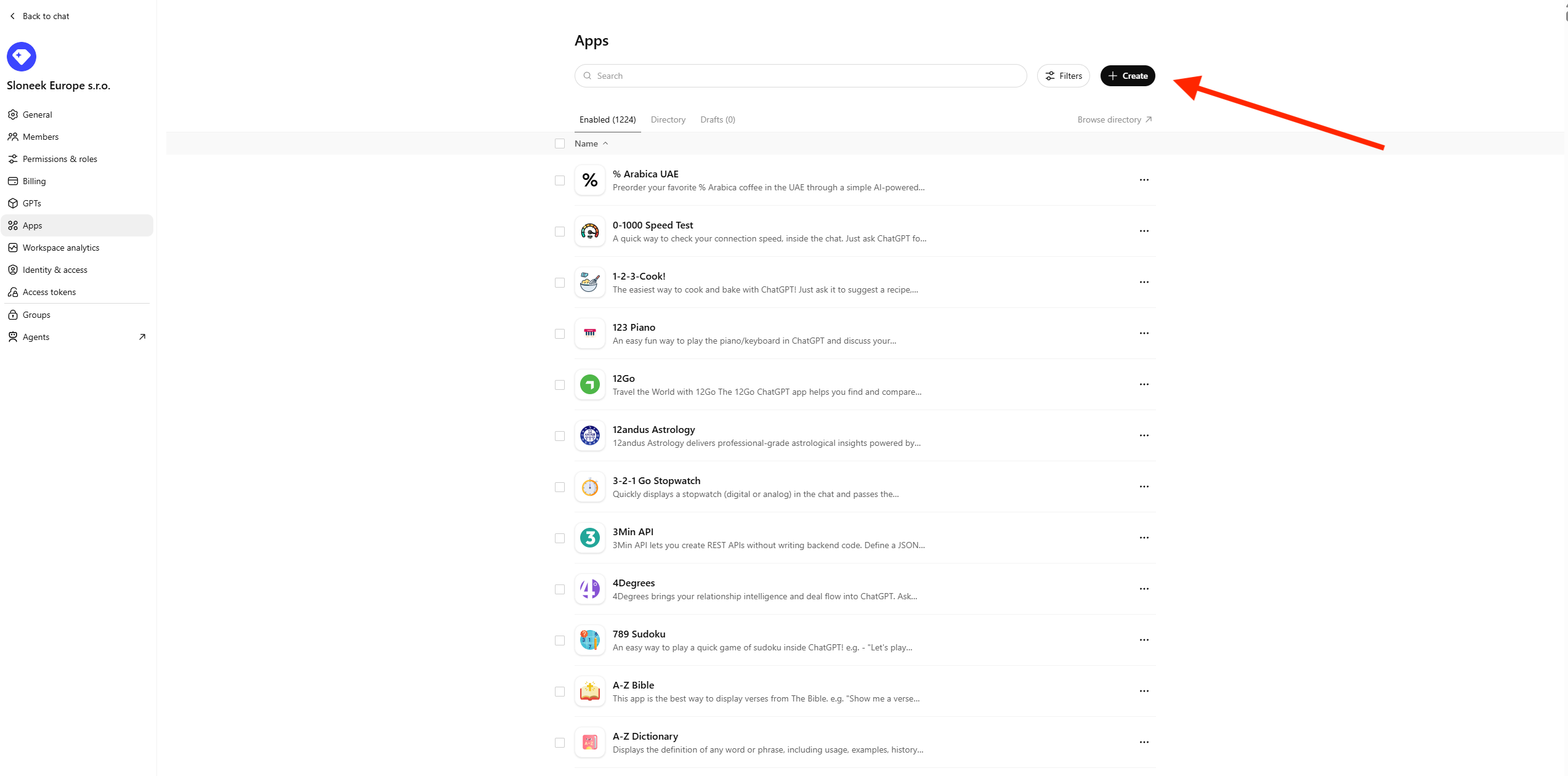Open the 3-2-1 Go Stopwatch app icon

[590, 487]
